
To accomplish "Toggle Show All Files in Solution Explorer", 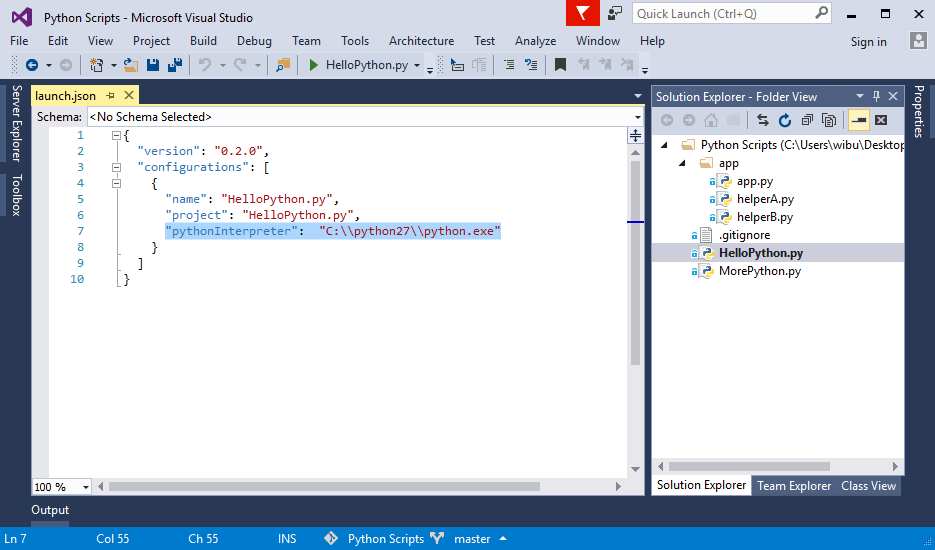I will [x=829, y=120].
